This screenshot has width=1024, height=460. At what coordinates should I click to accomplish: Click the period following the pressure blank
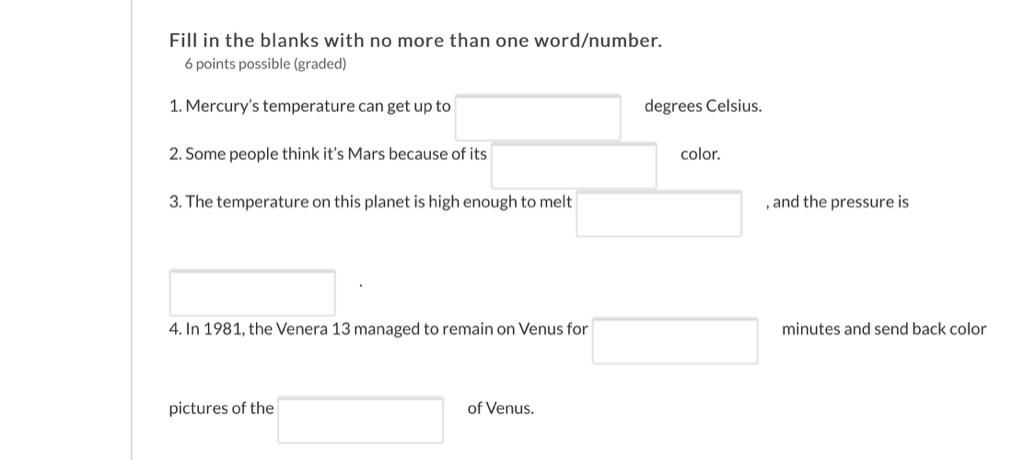(x=360, y=285)
